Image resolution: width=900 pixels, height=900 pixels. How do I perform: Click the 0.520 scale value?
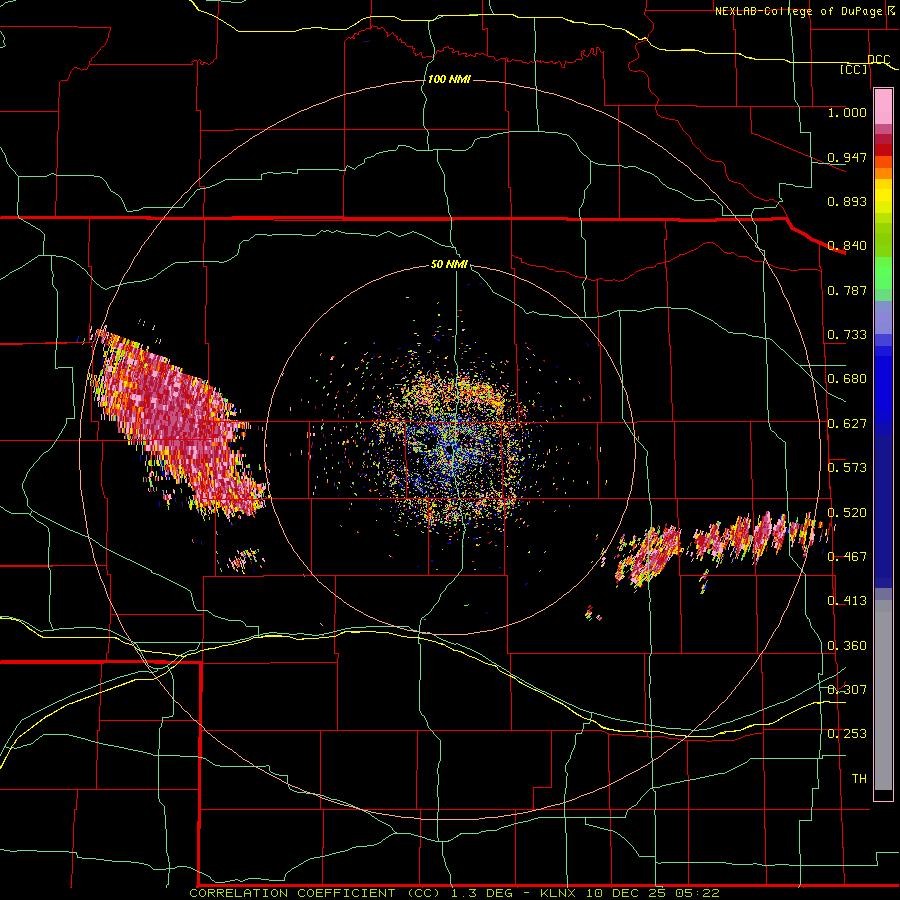(847, 512)
